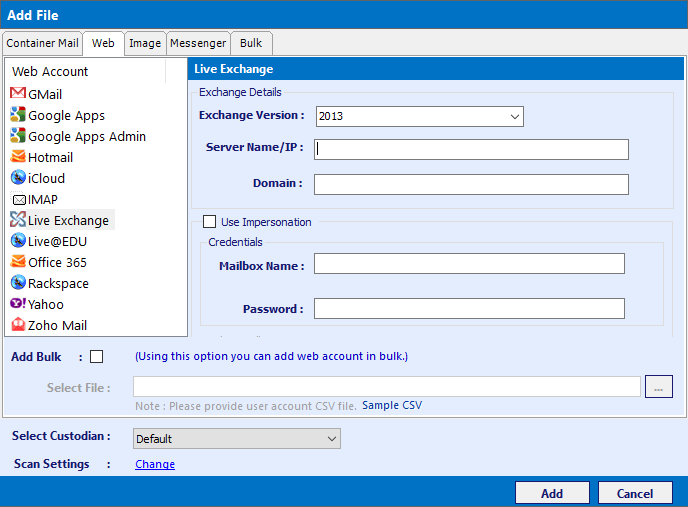Image resolution: width=688 pixels, height=507 pixels.
Task: Click the Cancel button
Action: (x=635, y=493)
